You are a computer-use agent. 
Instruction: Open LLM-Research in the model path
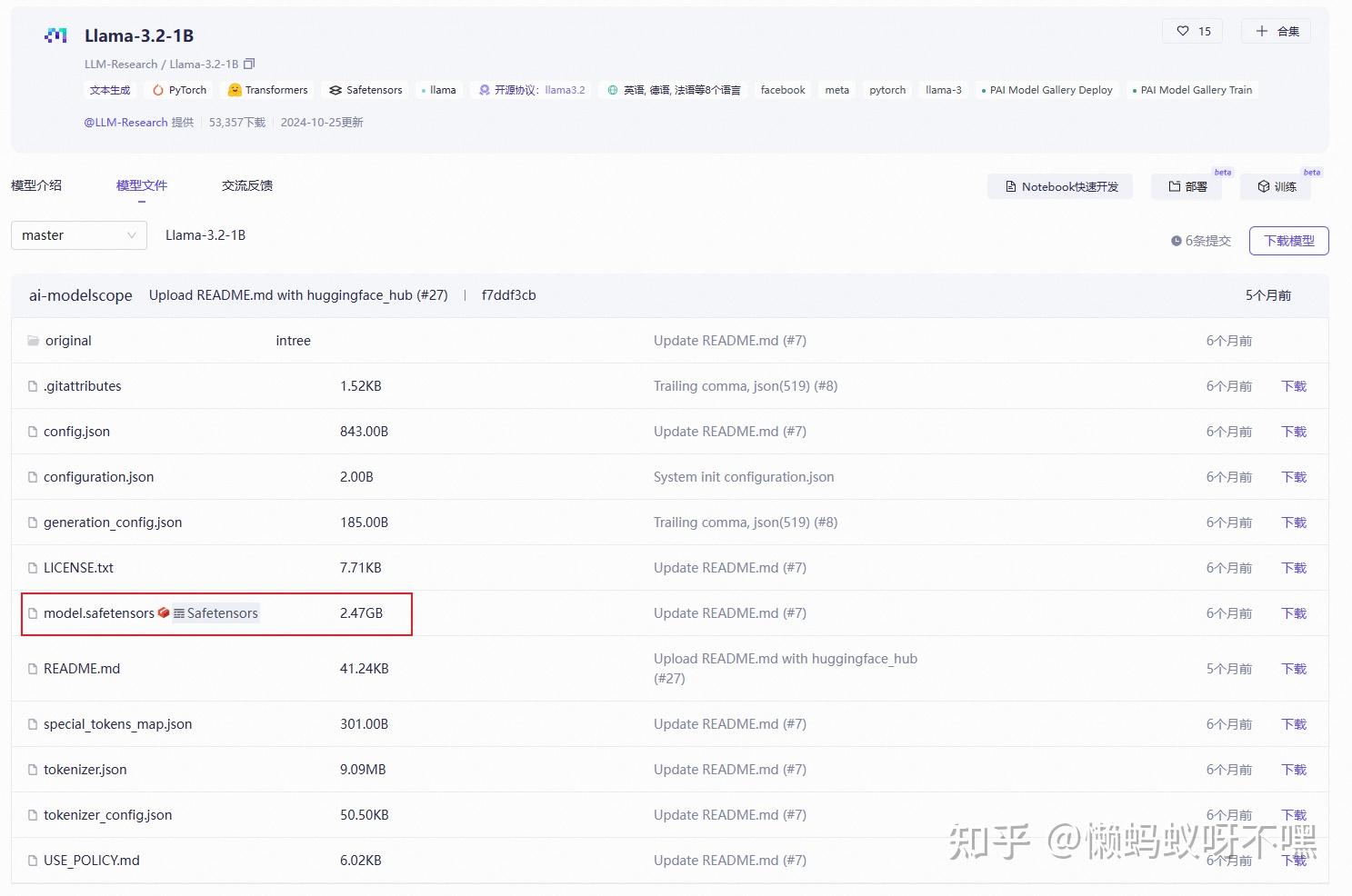coord(121,65)
